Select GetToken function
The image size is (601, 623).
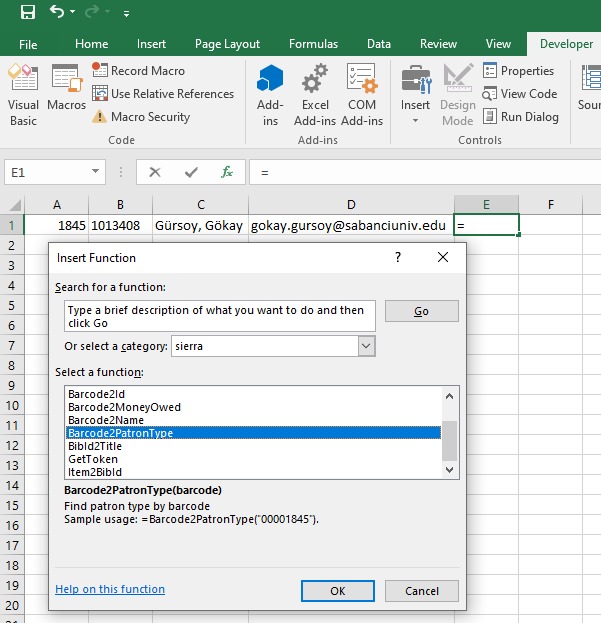(x=254, y=459)
